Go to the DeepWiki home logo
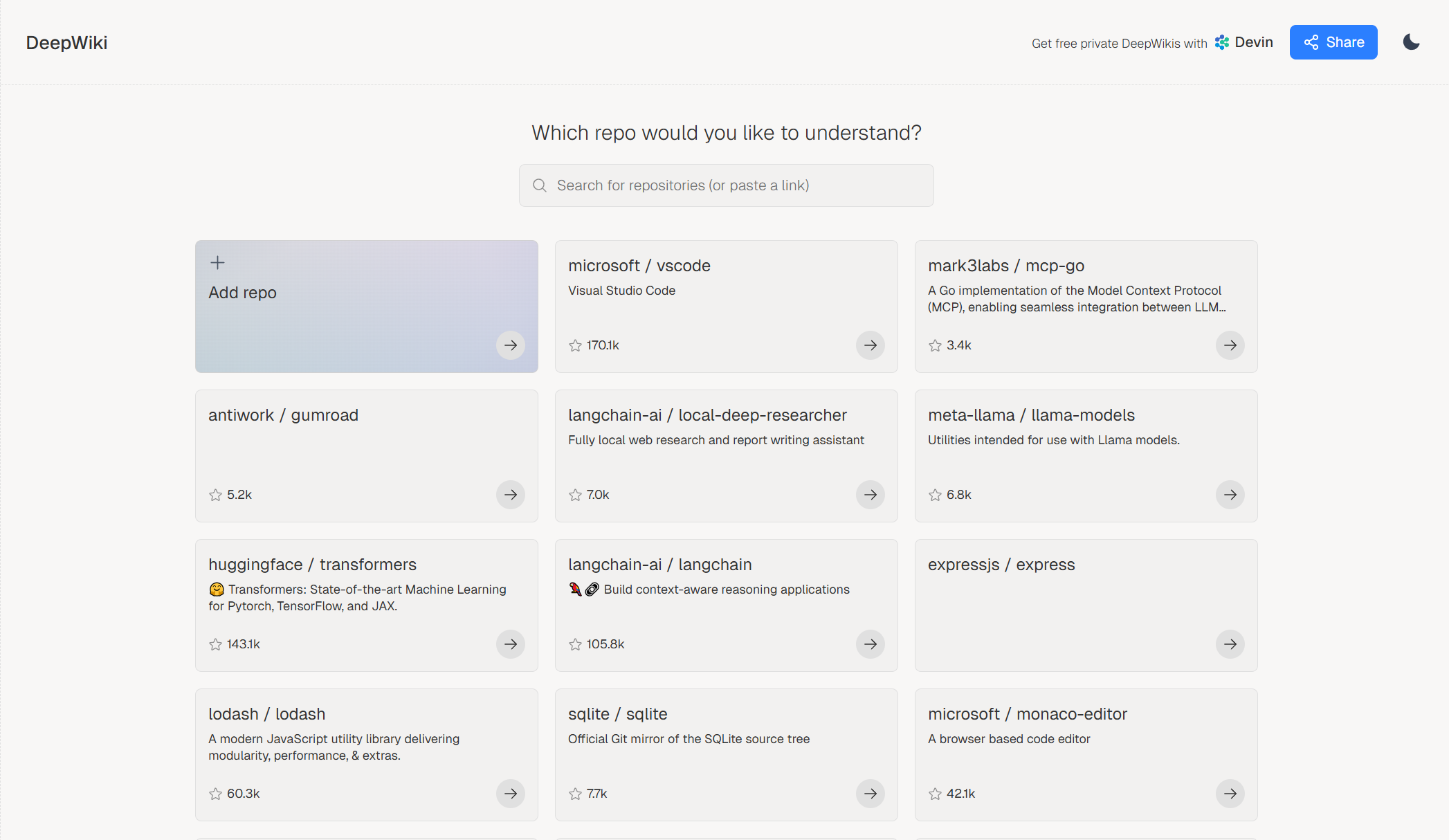The image size is (1449, 840). tap(66, 43)
